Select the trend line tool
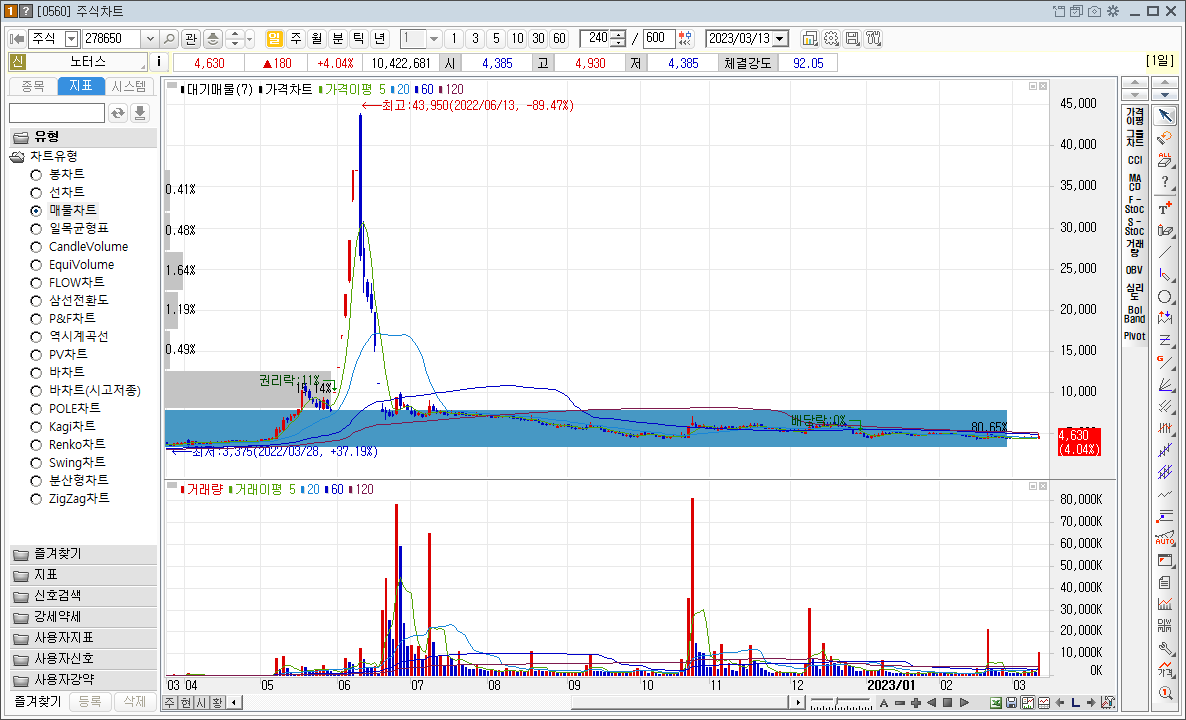The image size is (1186, 720). (1165, 253)
